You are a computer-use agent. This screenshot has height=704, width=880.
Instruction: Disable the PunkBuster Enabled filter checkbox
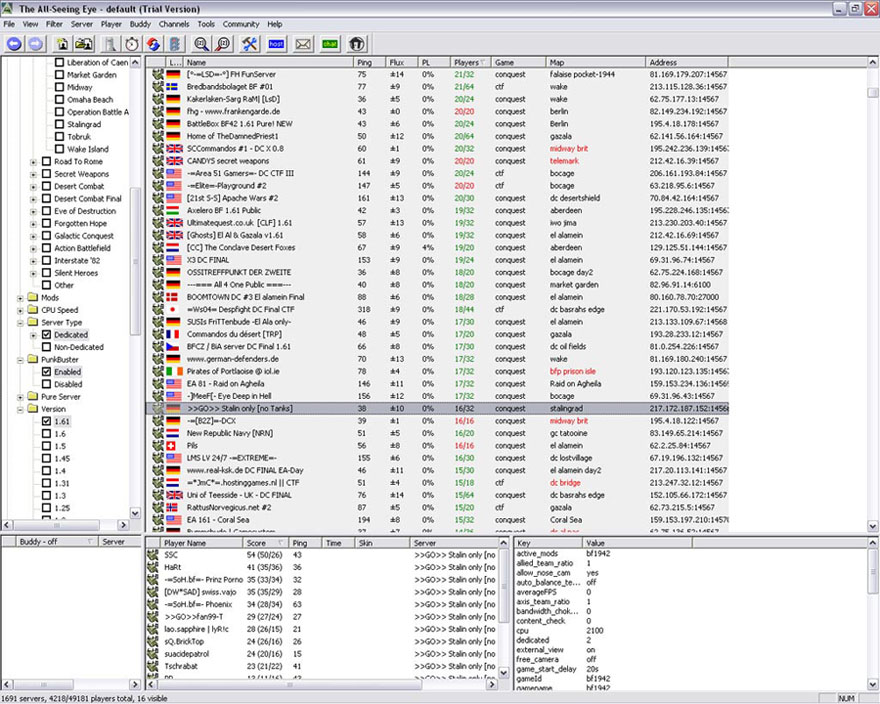46,372
